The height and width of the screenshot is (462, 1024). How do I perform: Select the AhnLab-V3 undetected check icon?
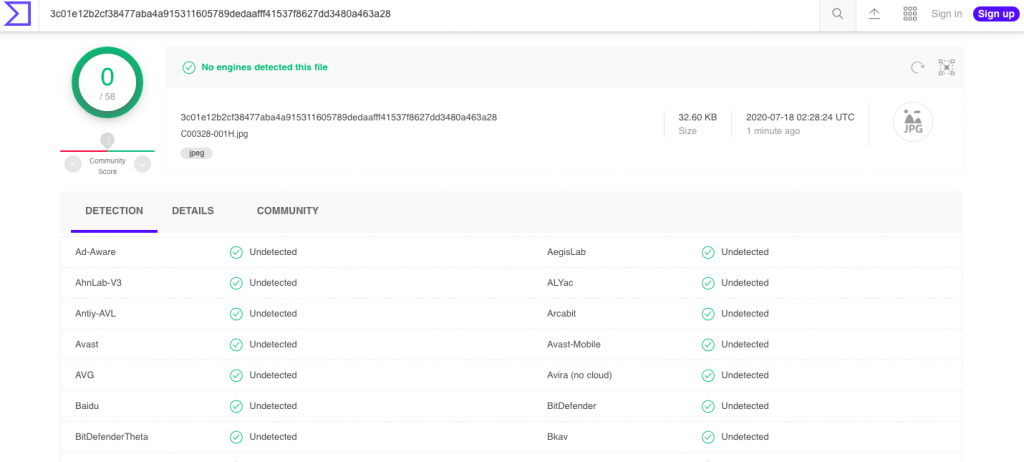236,283
